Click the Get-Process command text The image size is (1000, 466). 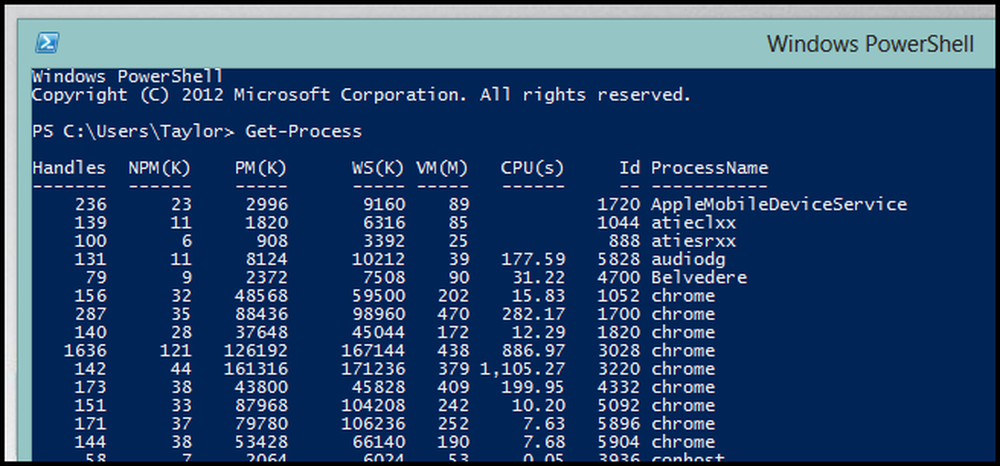(x=304, y=132)
